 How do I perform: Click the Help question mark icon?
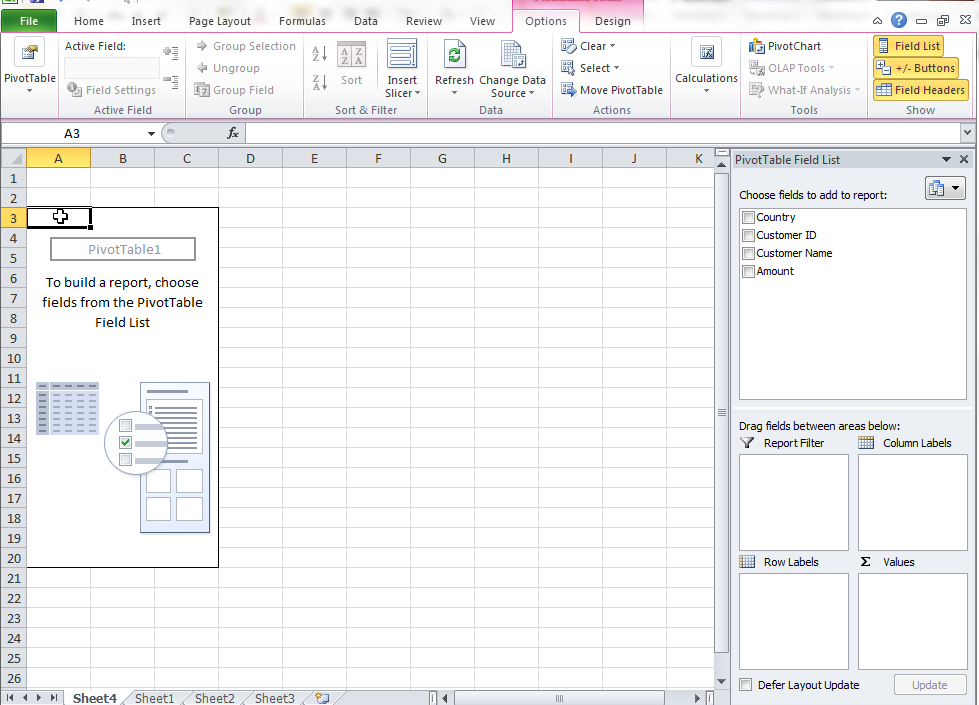pos(898,20)
